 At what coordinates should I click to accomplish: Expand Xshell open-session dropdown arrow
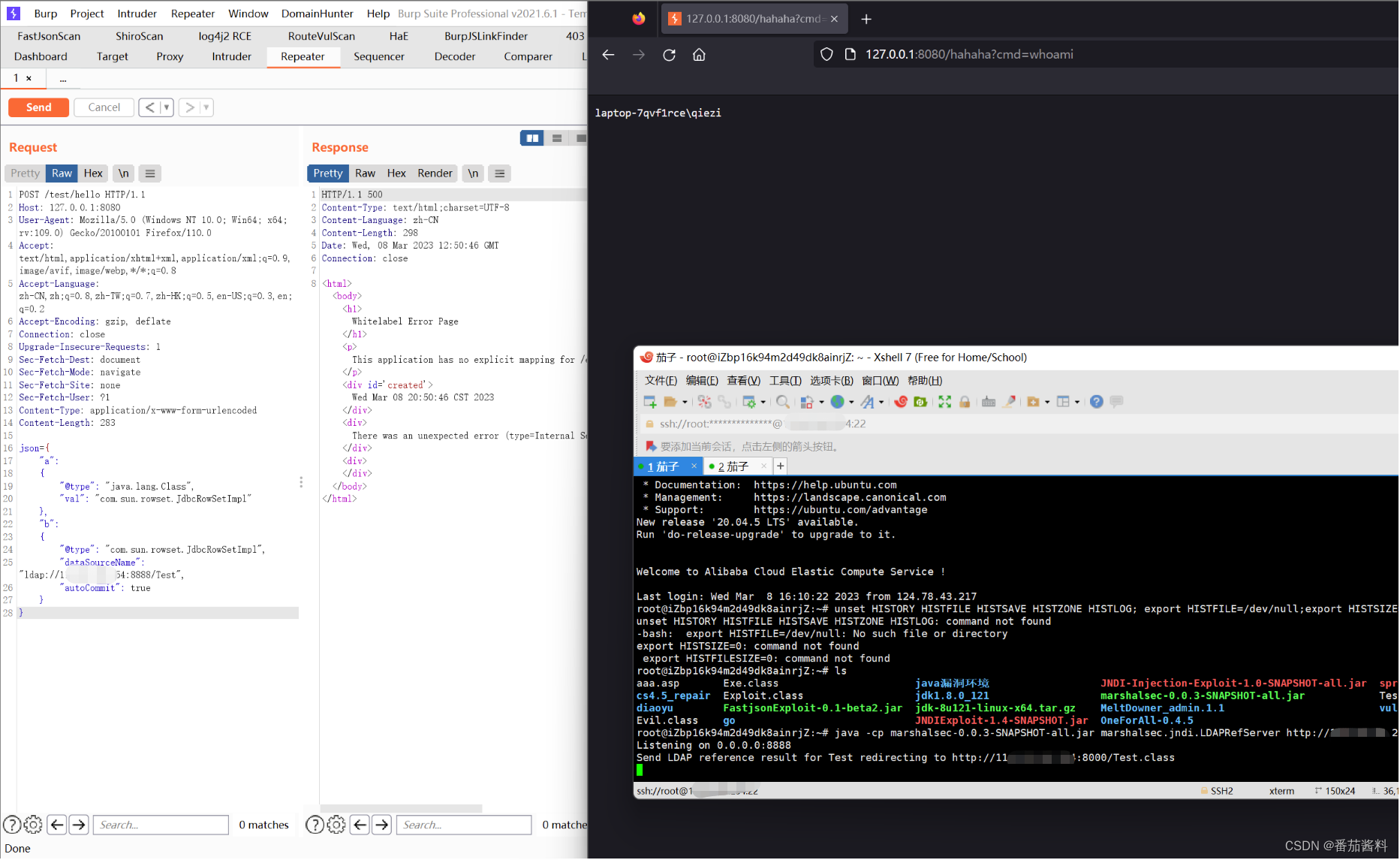685,403
